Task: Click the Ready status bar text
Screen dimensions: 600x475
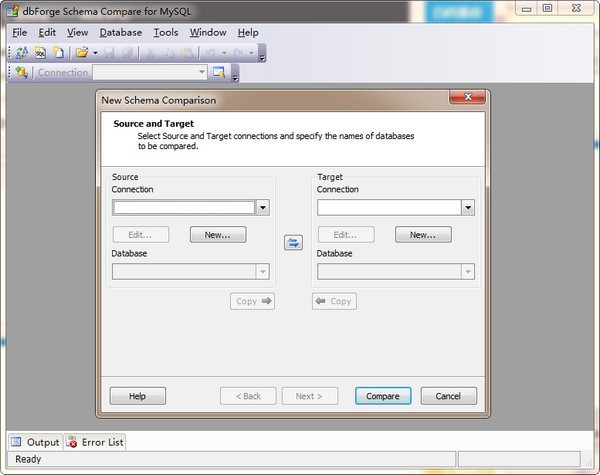Action: [x=28, y=459]
